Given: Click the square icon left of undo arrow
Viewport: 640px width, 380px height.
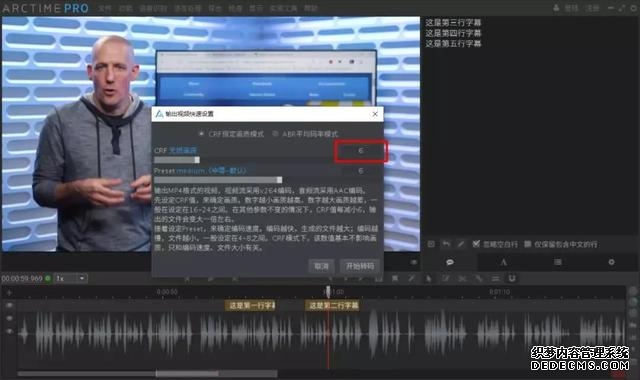Looking at the screenshot, I should pos(431,244).
